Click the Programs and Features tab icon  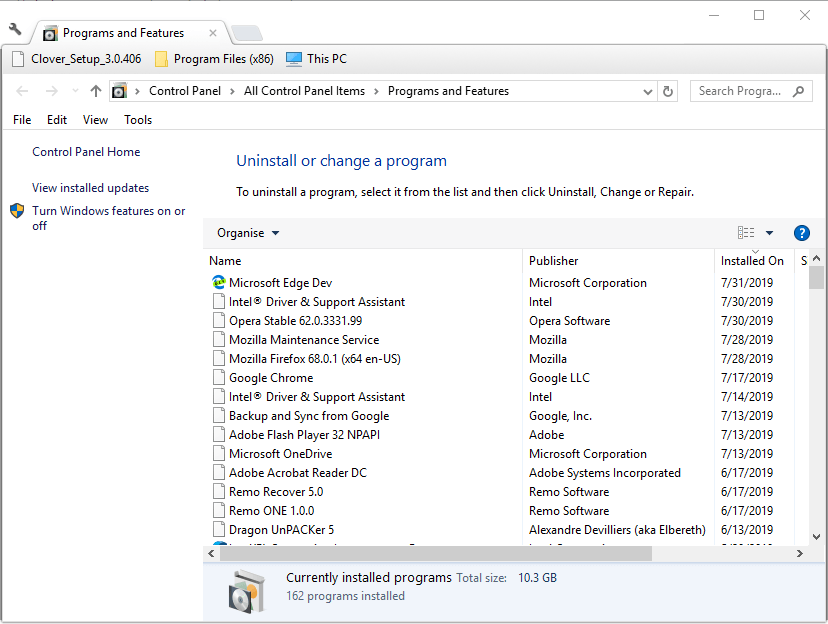coord(50,34)
